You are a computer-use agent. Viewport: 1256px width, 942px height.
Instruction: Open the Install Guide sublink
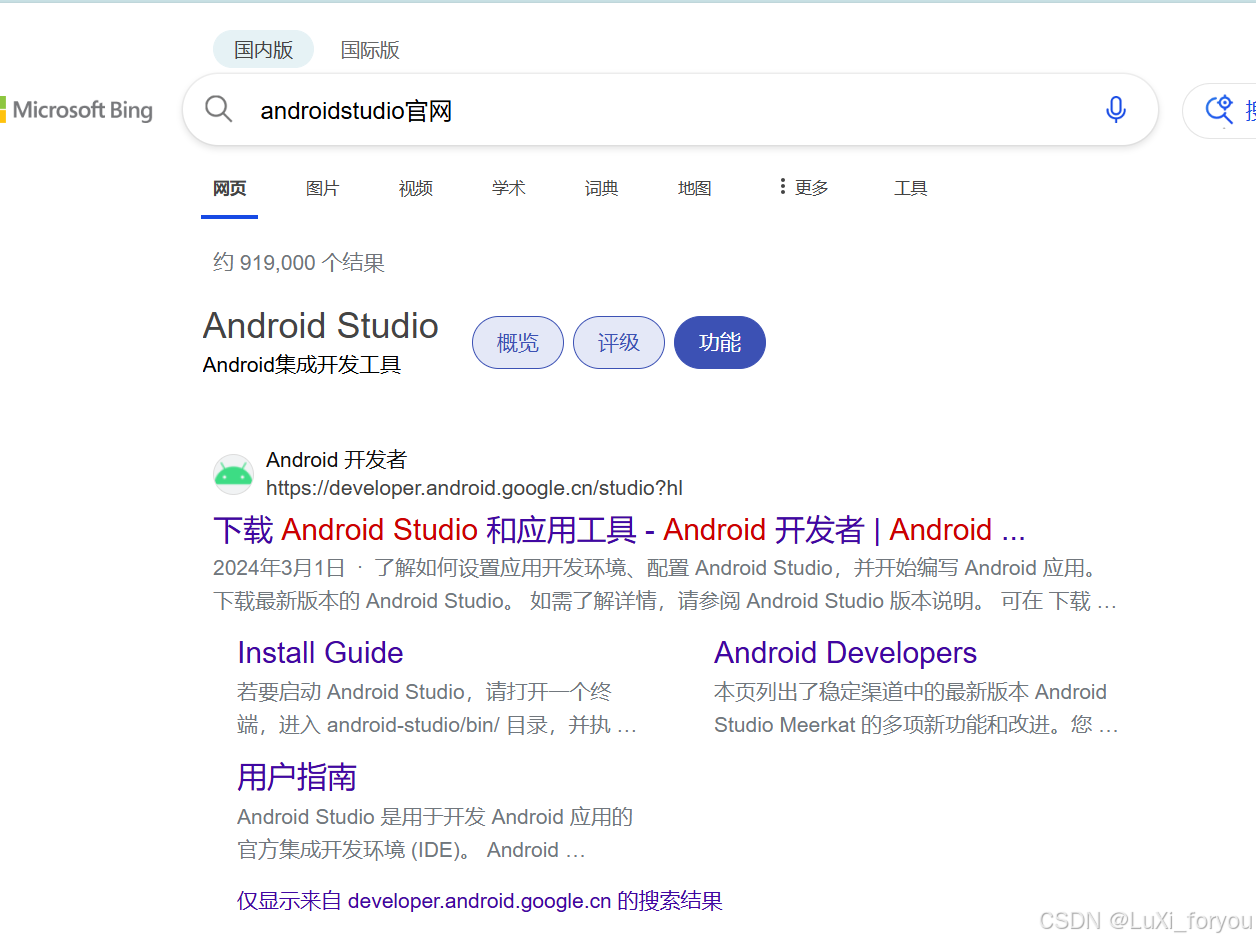point(320,653)
